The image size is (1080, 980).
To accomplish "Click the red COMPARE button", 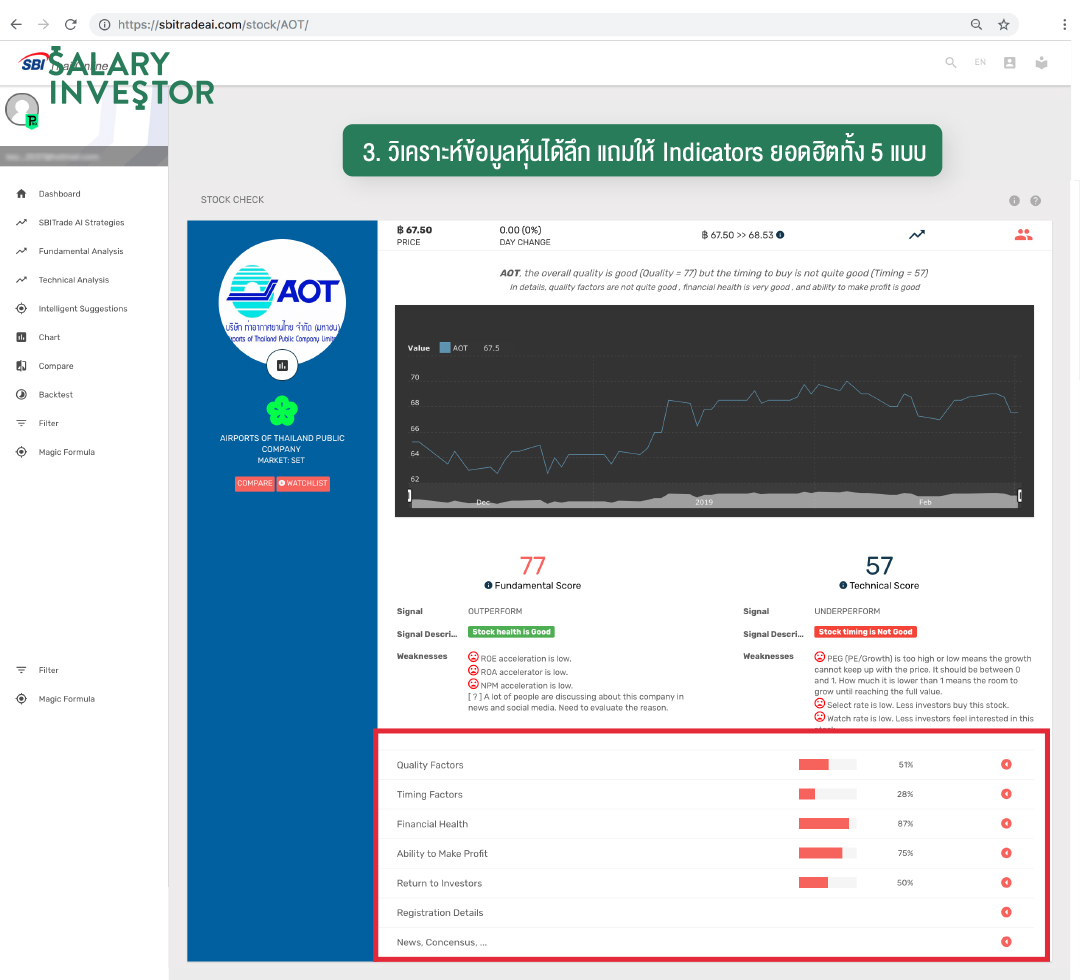I will [x=255, y=484].
